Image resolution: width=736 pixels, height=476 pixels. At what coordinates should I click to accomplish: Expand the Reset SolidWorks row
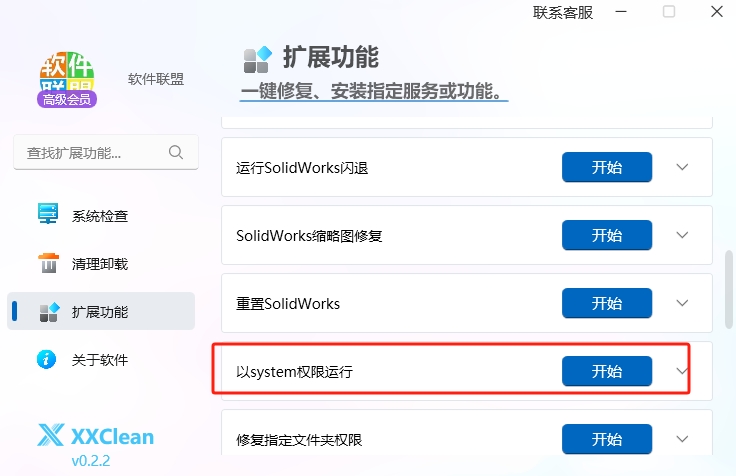coord(683,303)
